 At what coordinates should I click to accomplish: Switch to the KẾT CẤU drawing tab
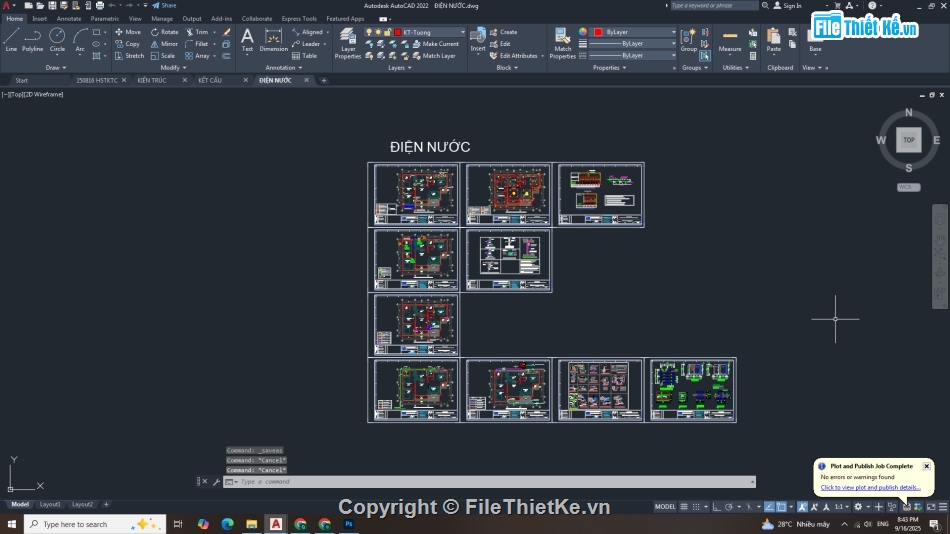click(210, 80)
